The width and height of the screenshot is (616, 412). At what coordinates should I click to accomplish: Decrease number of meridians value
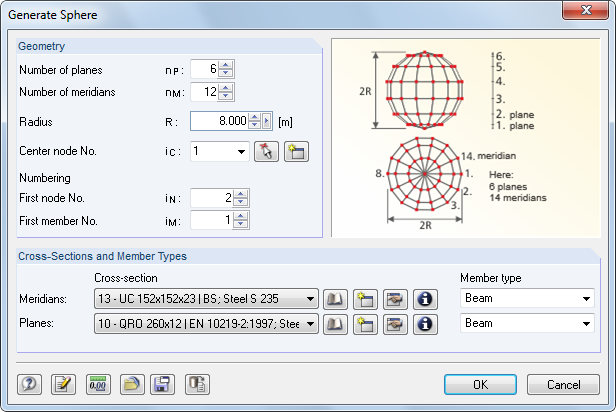[226, 96]
